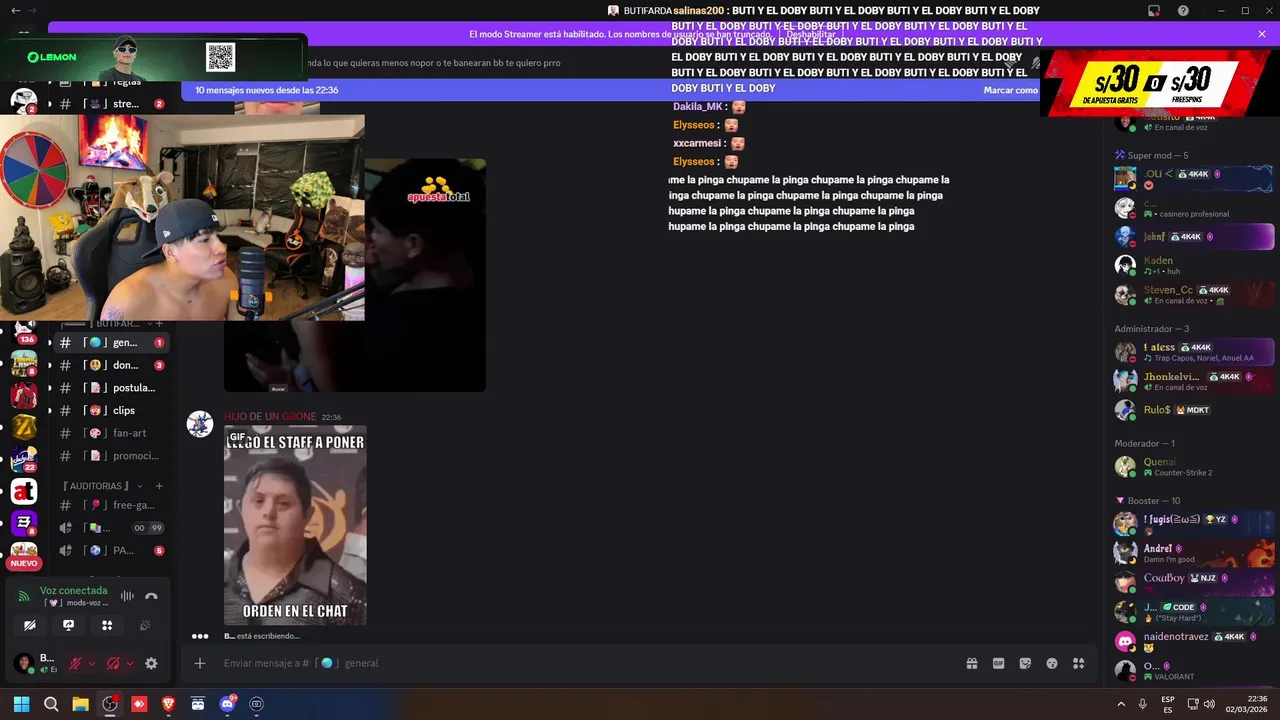The height and width of the screenshot is (720, 1280).
Task: Click username HIJO DE UN GRONE
Action: click(x=270, y=417)
